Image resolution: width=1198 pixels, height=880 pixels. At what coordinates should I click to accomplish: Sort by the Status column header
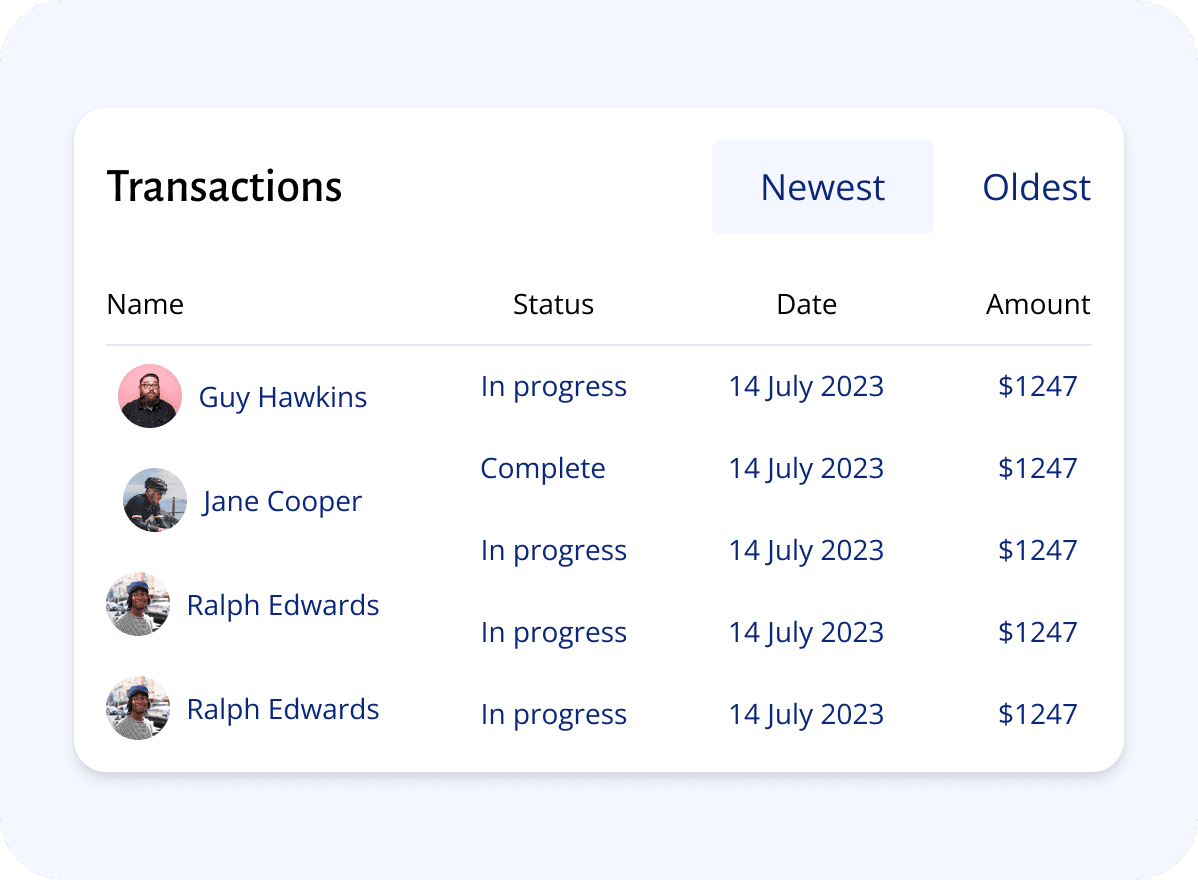point(553,304)
